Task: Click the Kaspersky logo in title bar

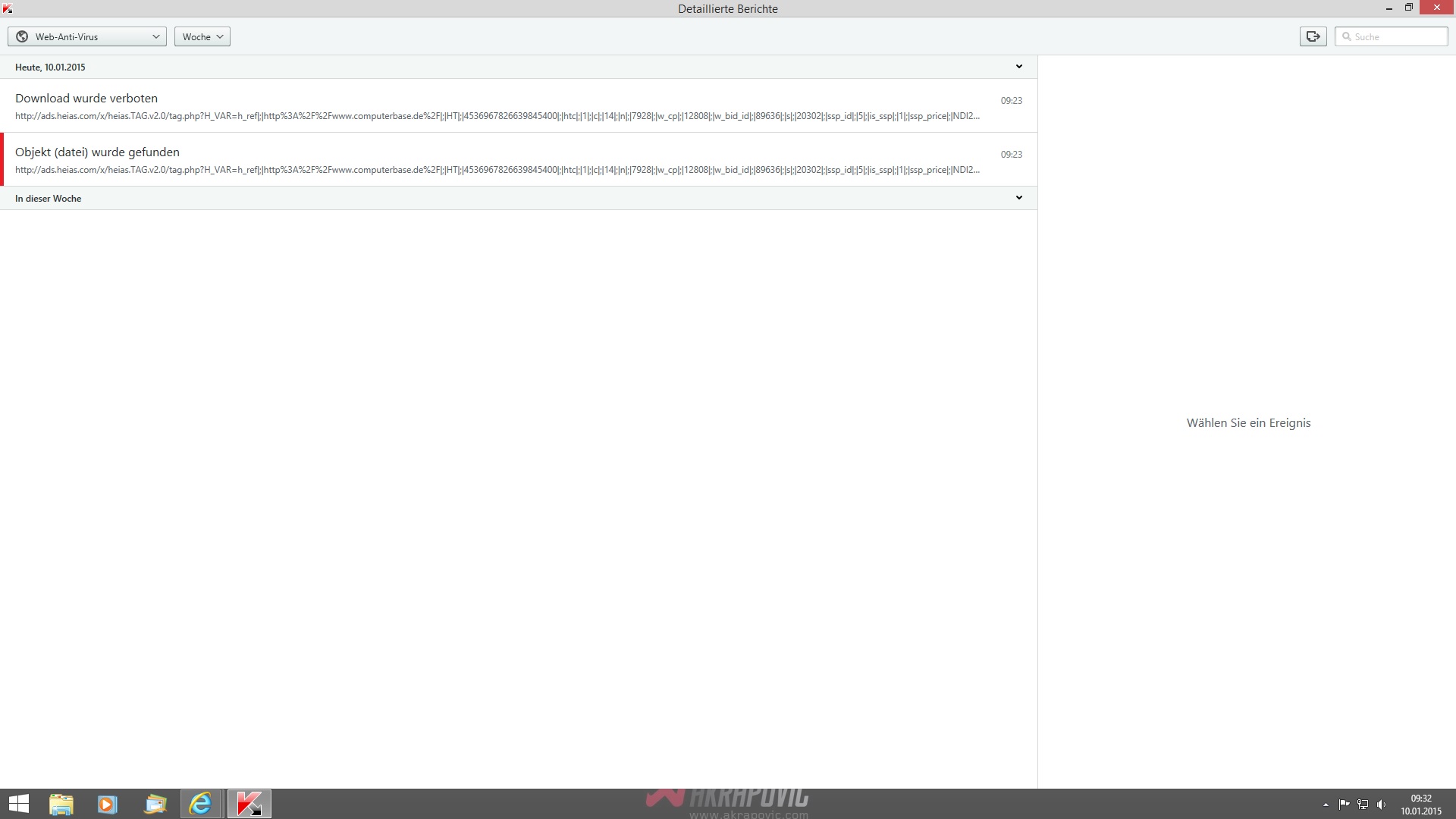Action: point(8,8)
